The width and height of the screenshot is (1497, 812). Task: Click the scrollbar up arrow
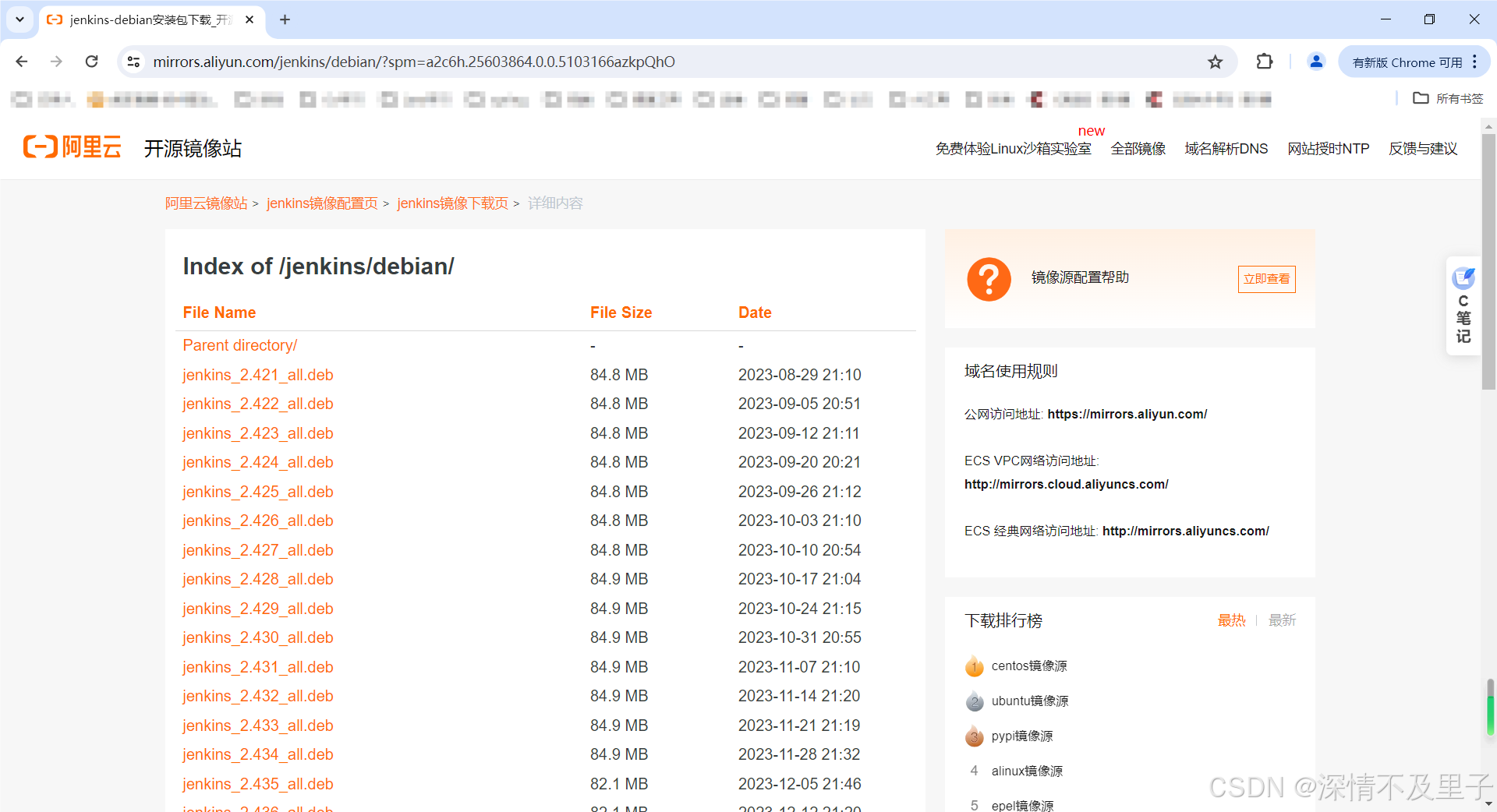(1488, 125)
